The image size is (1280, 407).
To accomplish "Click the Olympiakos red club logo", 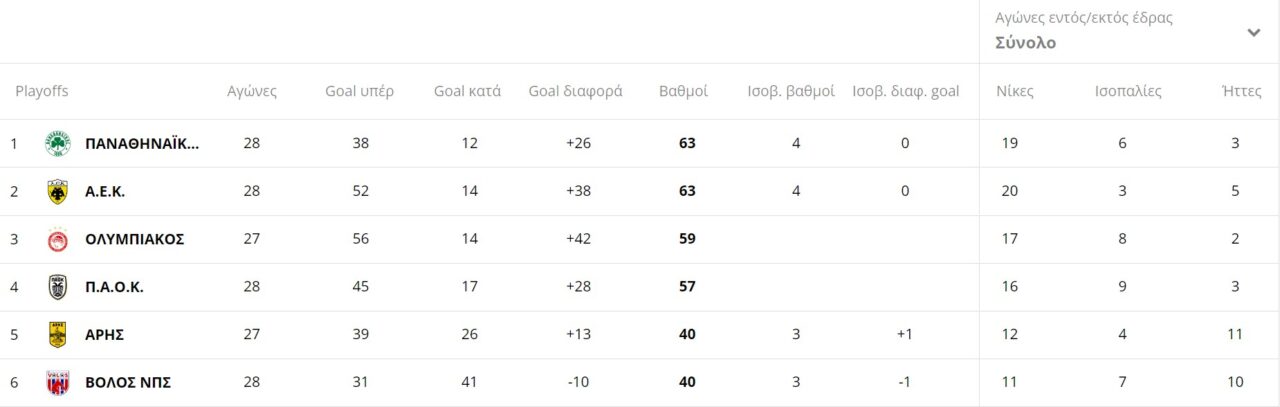I will pos(58,239).
